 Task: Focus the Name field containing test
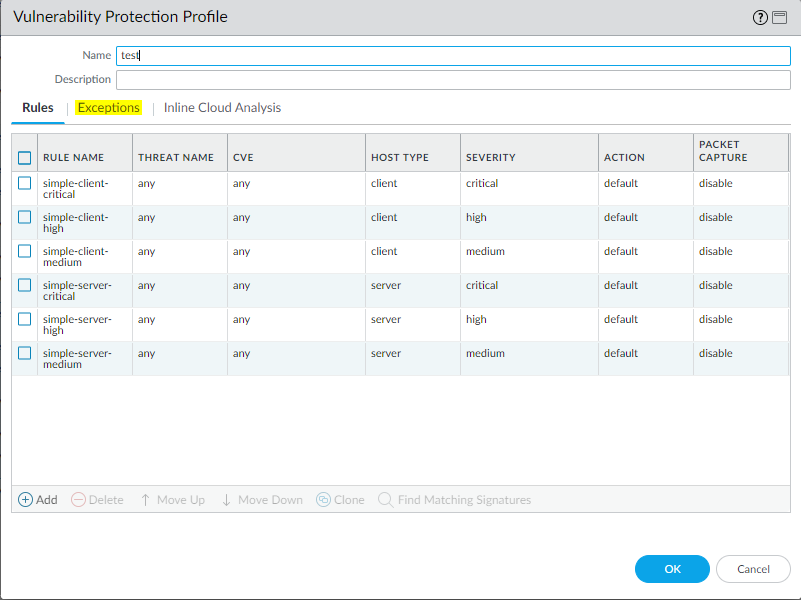(x=453, y=56)
